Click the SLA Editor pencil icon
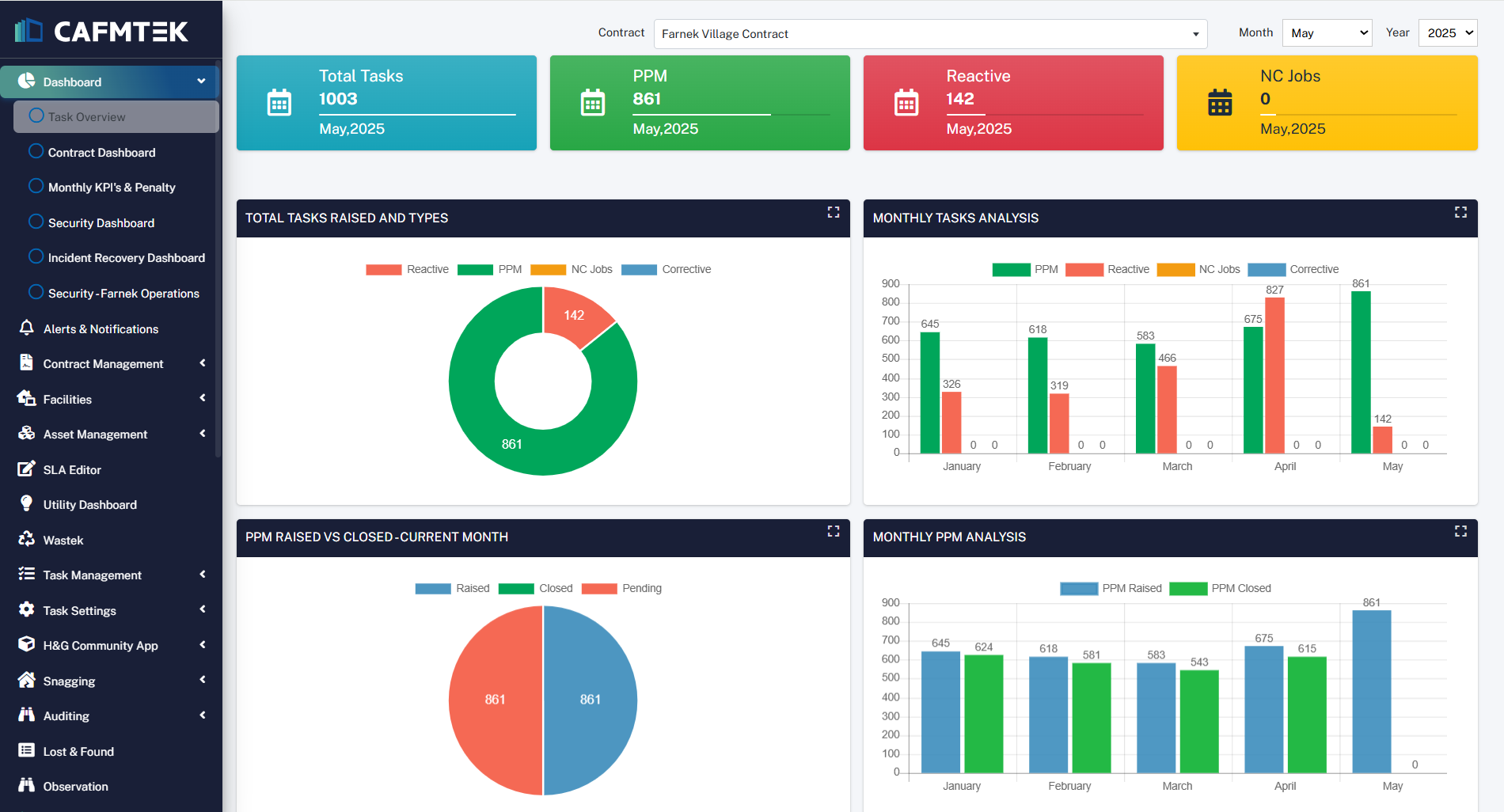 [x=26, y=469]
